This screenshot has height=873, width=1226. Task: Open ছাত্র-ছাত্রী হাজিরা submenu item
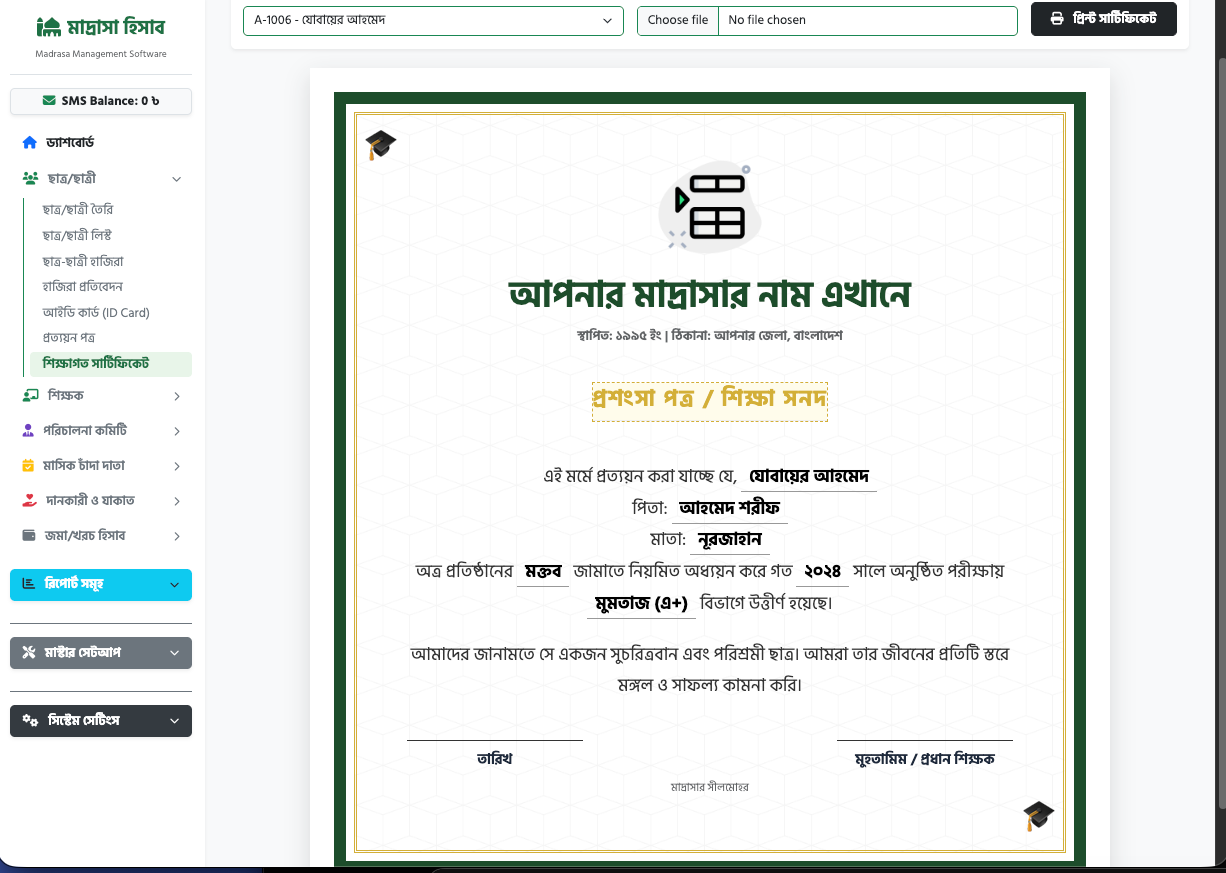coord(83,261)
